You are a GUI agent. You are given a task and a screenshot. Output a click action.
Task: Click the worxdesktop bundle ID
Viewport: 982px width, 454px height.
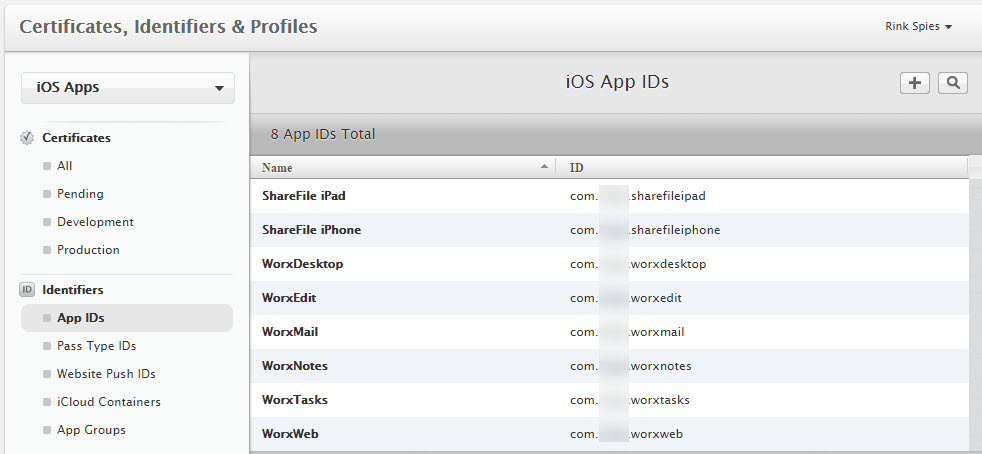638,264
